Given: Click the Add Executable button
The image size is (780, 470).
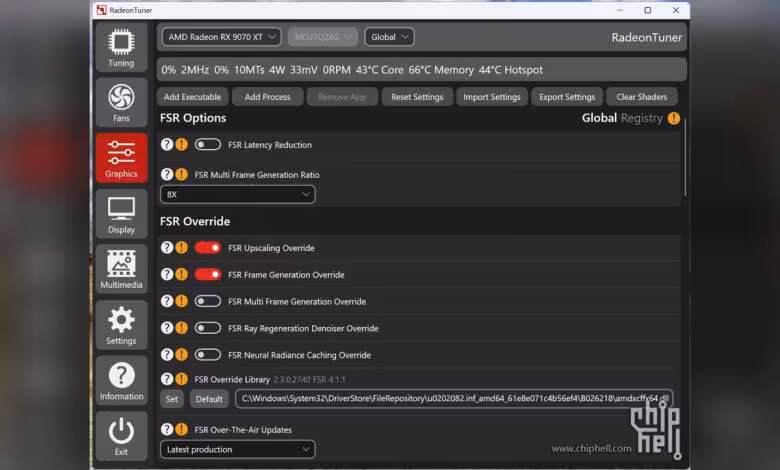Looking at the screenshot, I should click(x=193, y=97).
